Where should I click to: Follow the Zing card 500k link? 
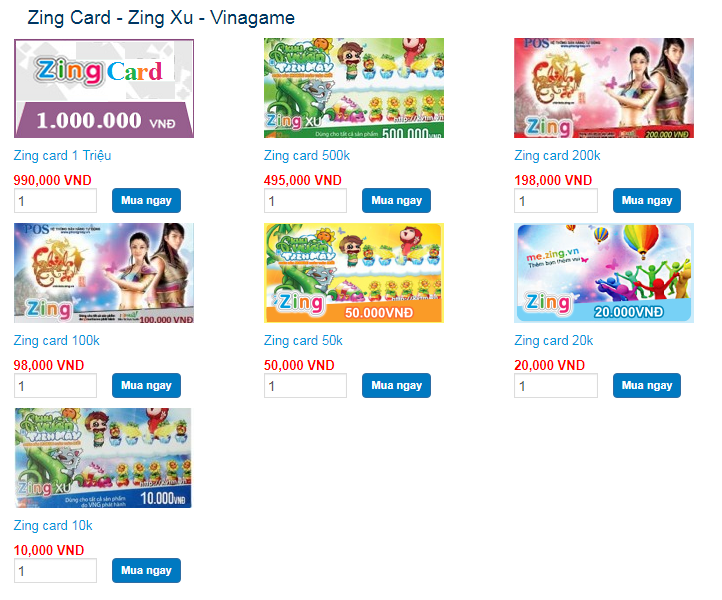pos(307,156)
